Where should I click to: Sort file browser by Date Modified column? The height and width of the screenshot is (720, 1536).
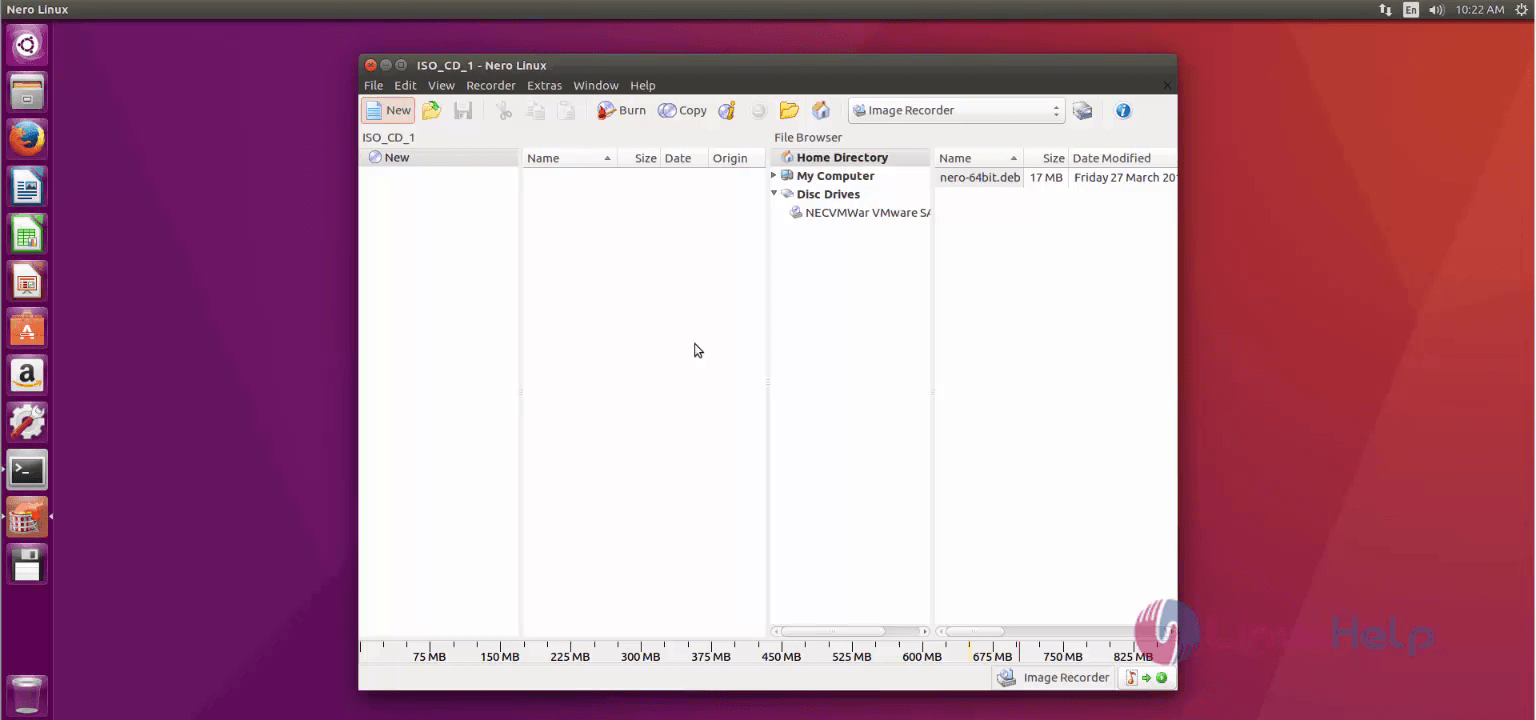[1122, 158]
